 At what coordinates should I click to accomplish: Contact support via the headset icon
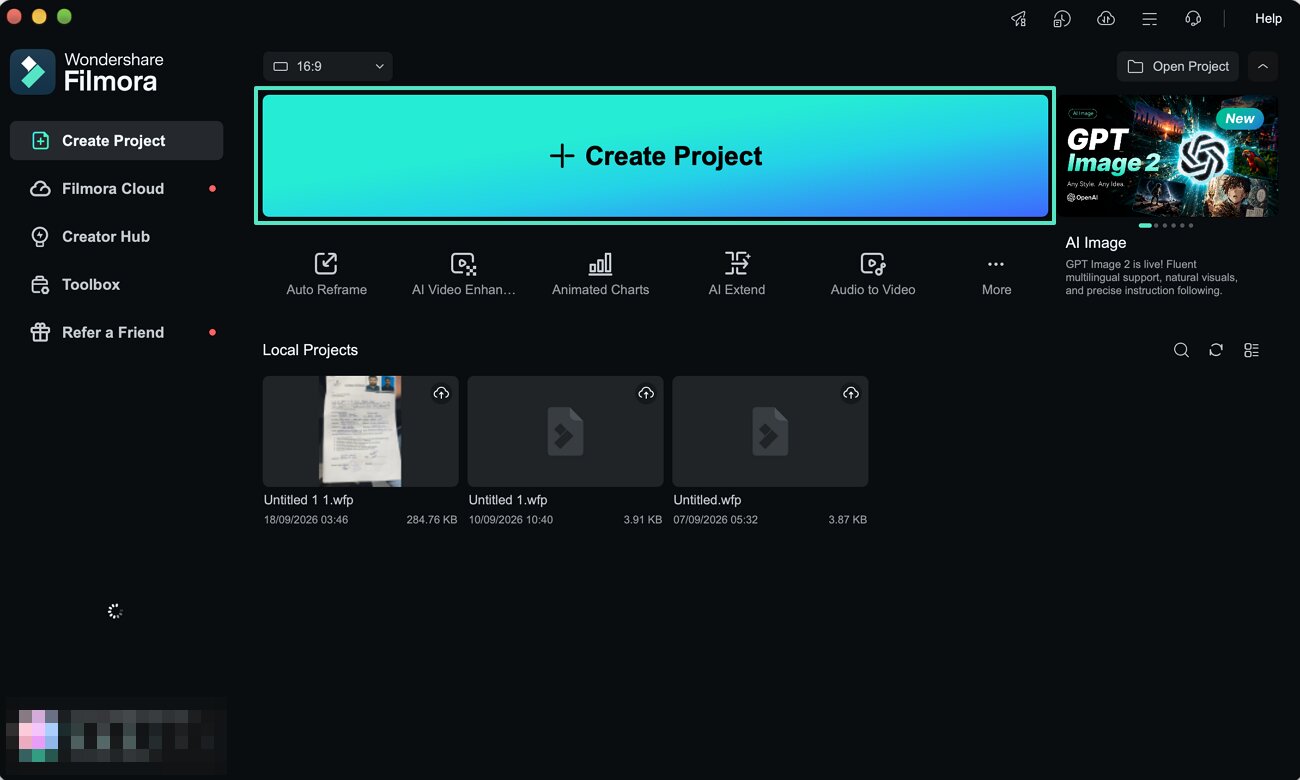pos(1193,19)
